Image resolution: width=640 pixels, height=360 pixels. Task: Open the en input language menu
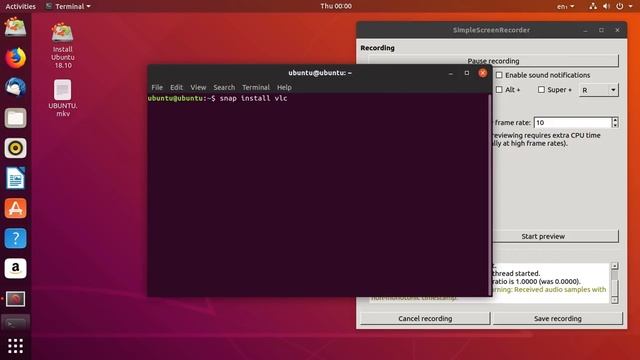565,6
